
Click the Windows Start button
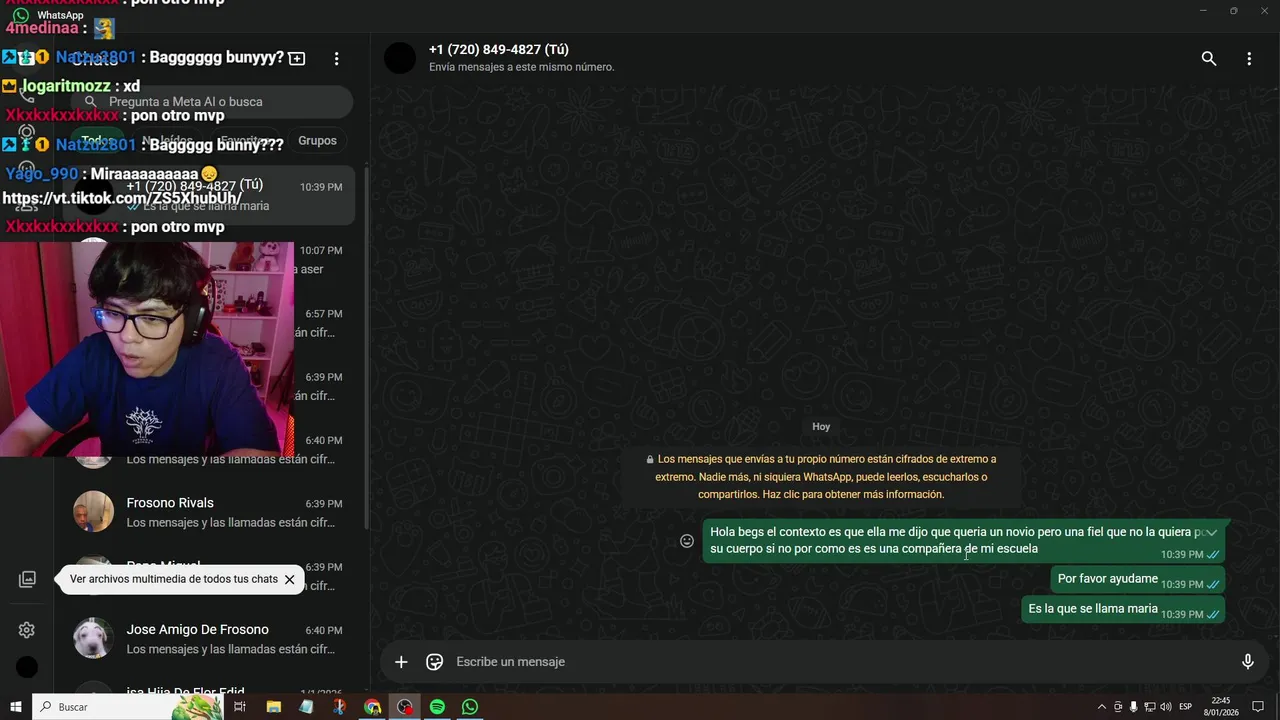click(16, 707)
